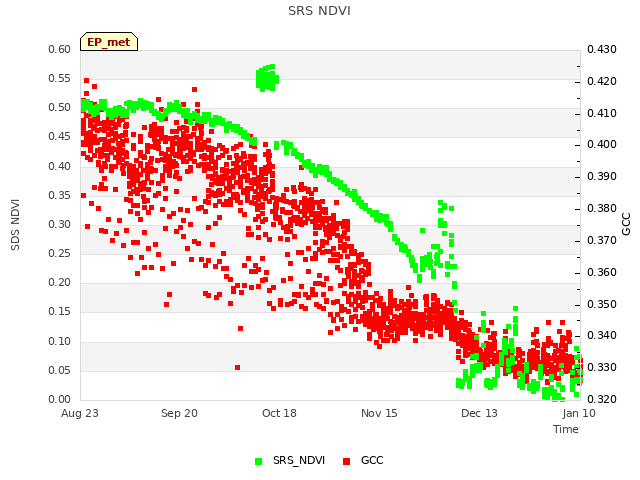Click the 0.350 right axis value
Viewport: 640px width, 480px height.
point(602,304)
